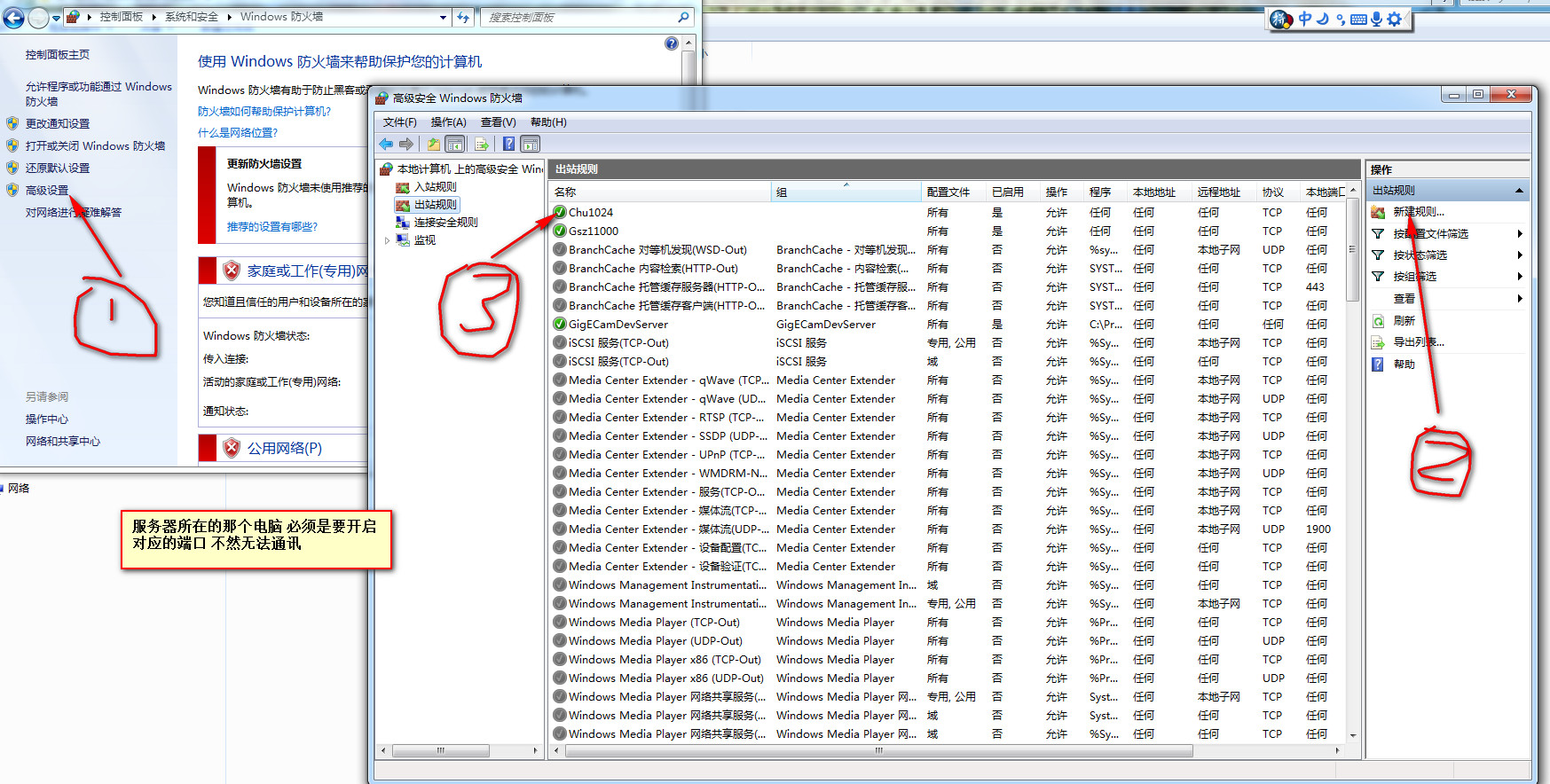Select the Windows Media Player (TCP-Out) rule
This screenshot has height=784, width=1550.
[x=947, y=622]
